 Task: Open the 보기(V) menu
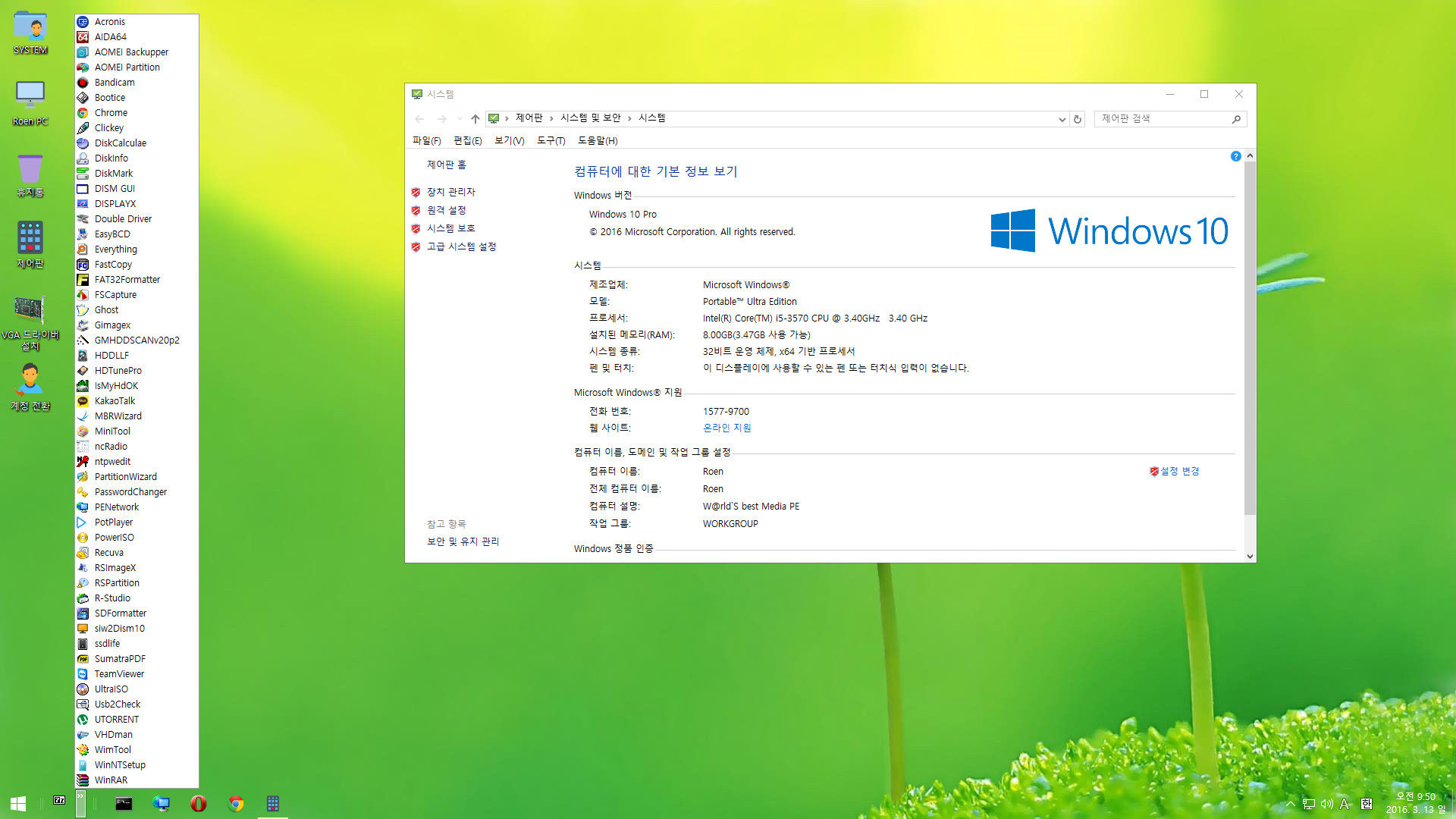click(509, 140)
